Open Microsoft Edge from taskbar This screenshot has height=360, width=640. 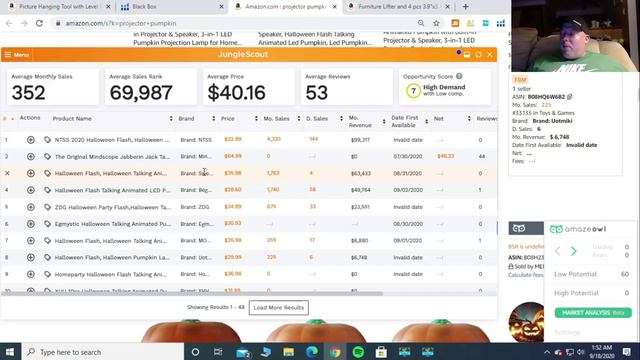coord(312,352)
